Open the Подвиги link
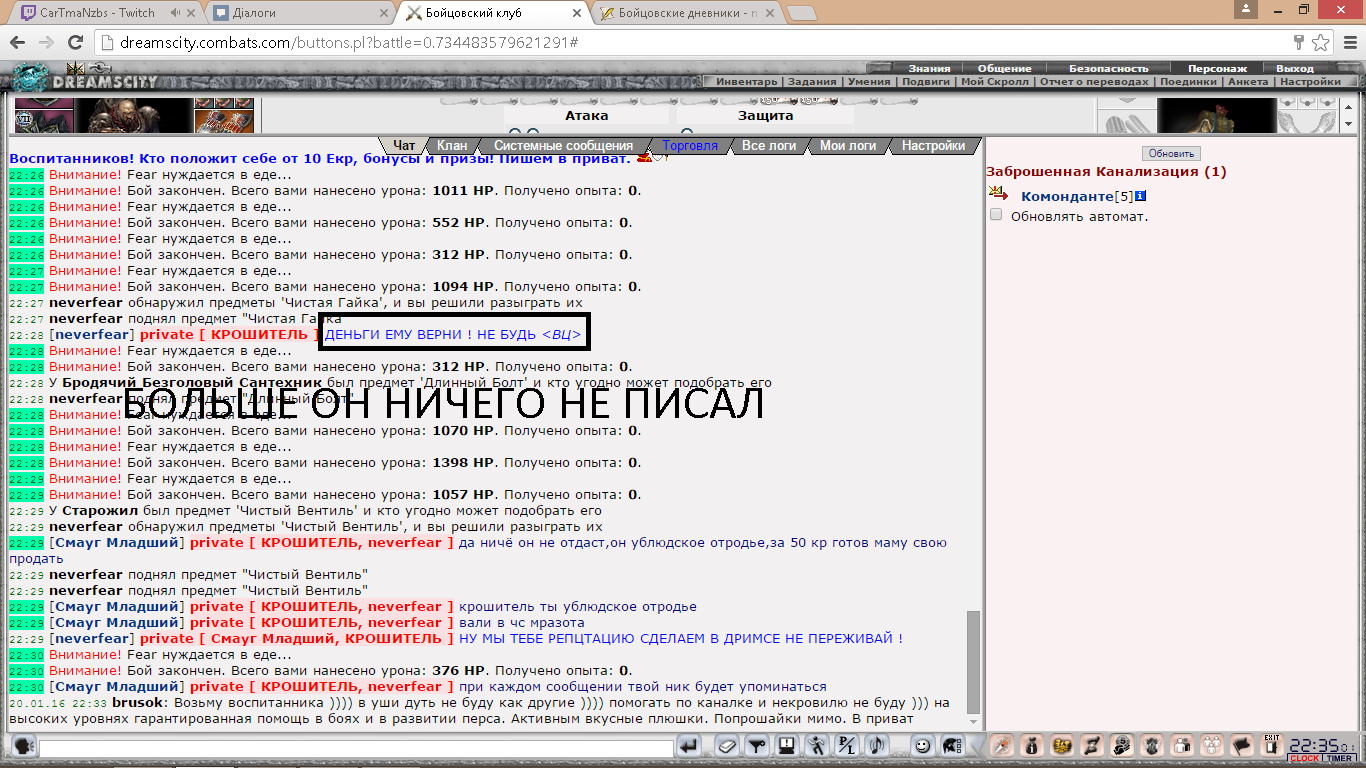This screenshot has height=768, width=1366. [926, 82]
